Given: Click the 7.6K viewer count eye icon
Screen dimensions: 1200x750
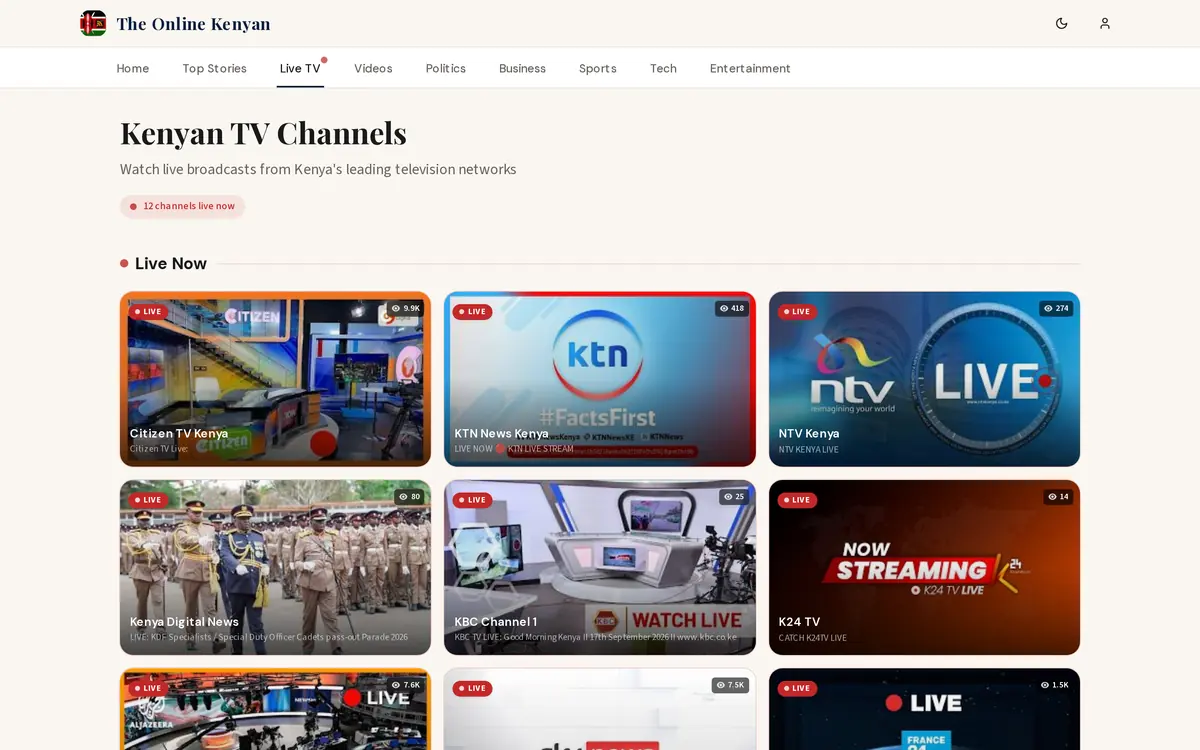Looking at the screenshot, I should 396,685.
